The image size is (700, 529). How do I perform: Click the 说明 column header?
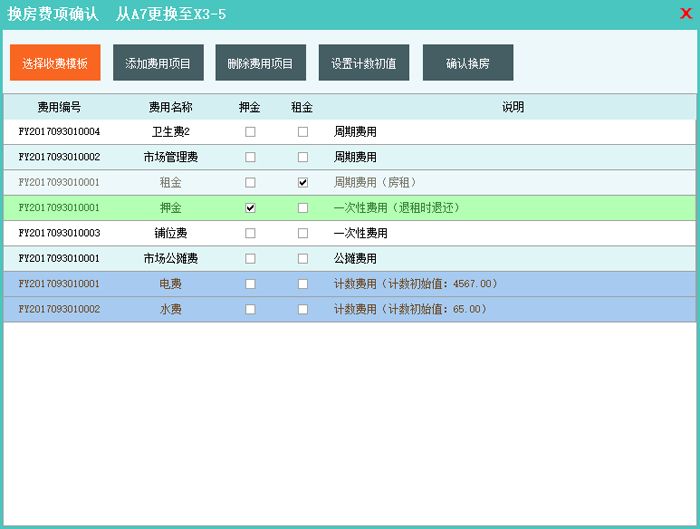coord(512,107)
